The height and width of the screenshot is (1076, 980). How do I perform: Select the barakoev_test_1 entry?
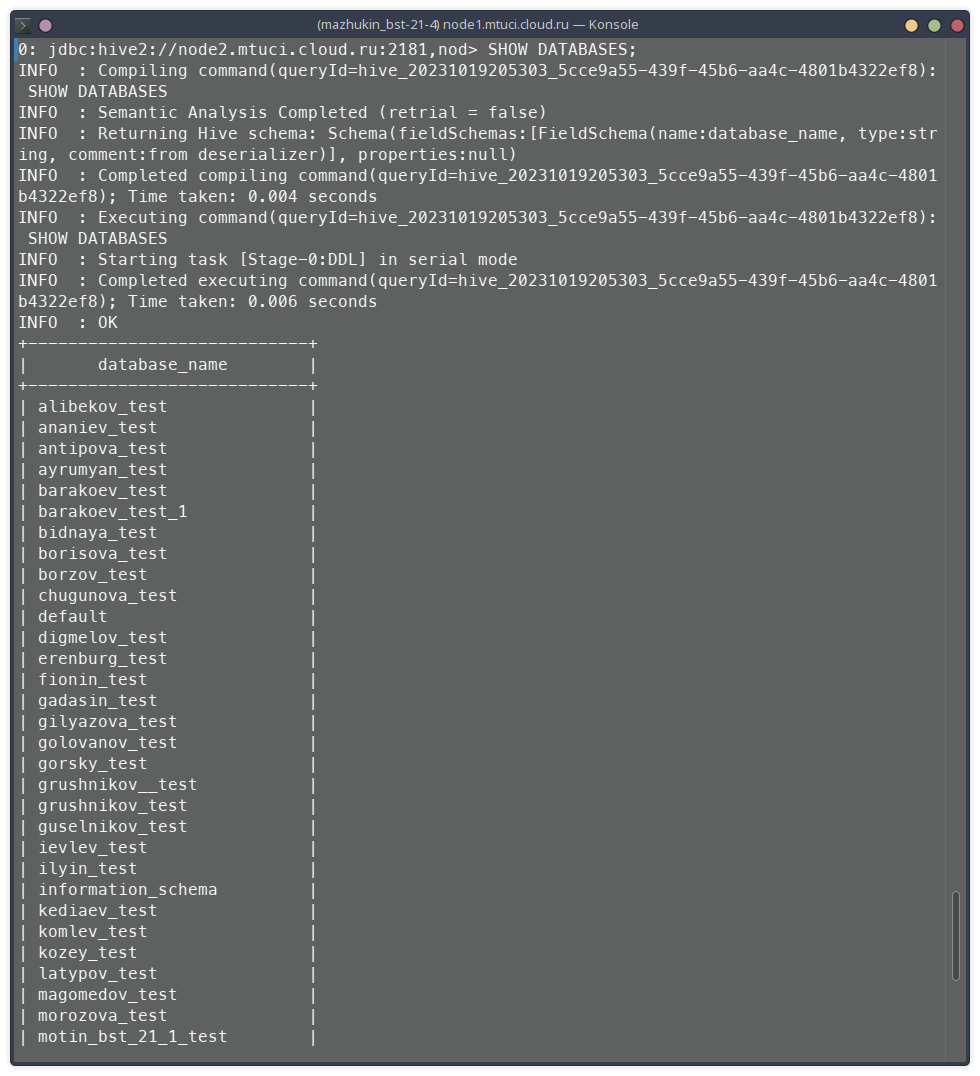tap(113, 511)
